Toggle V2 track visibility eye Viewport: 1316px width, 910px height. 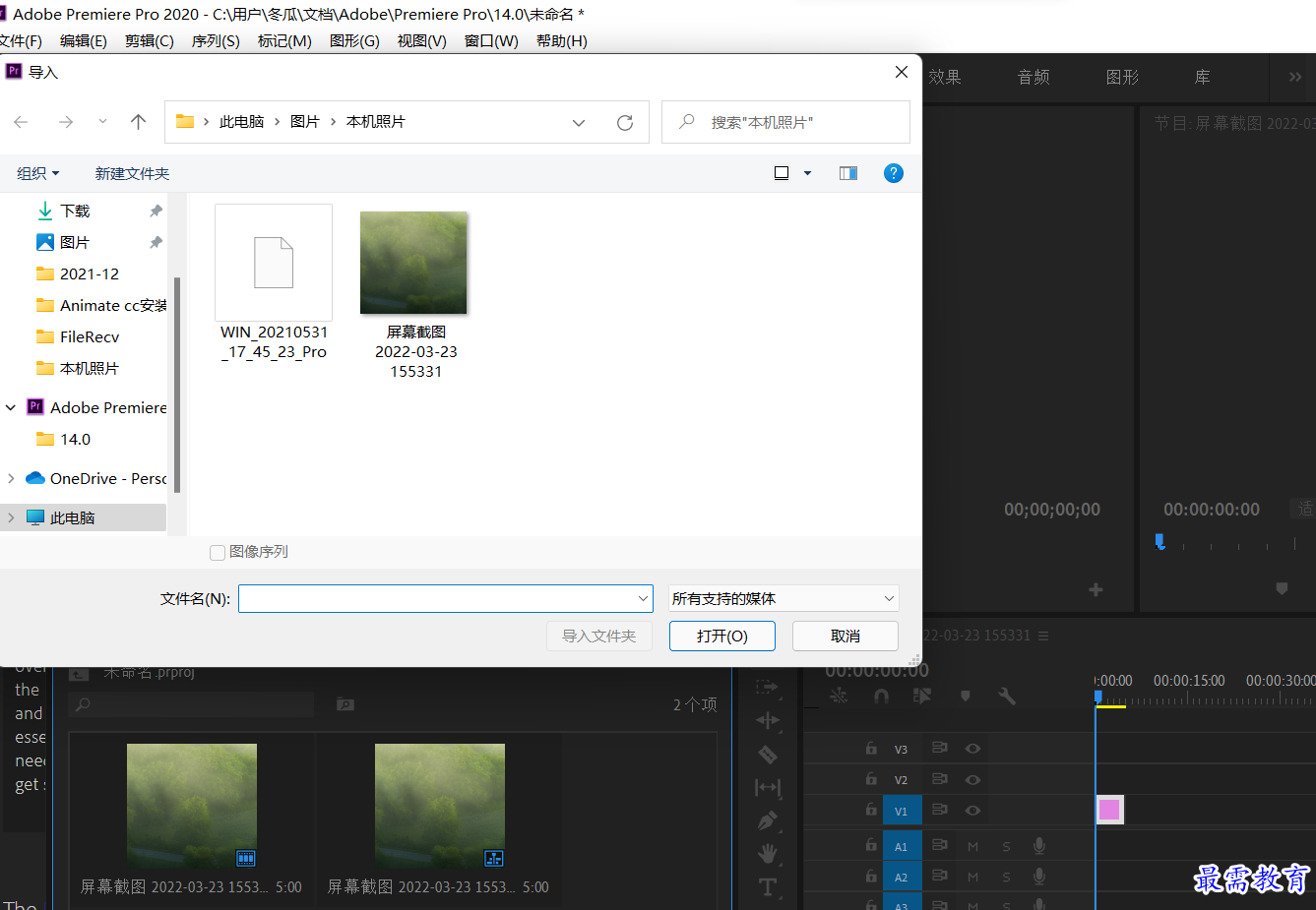(x=972, y=780)
